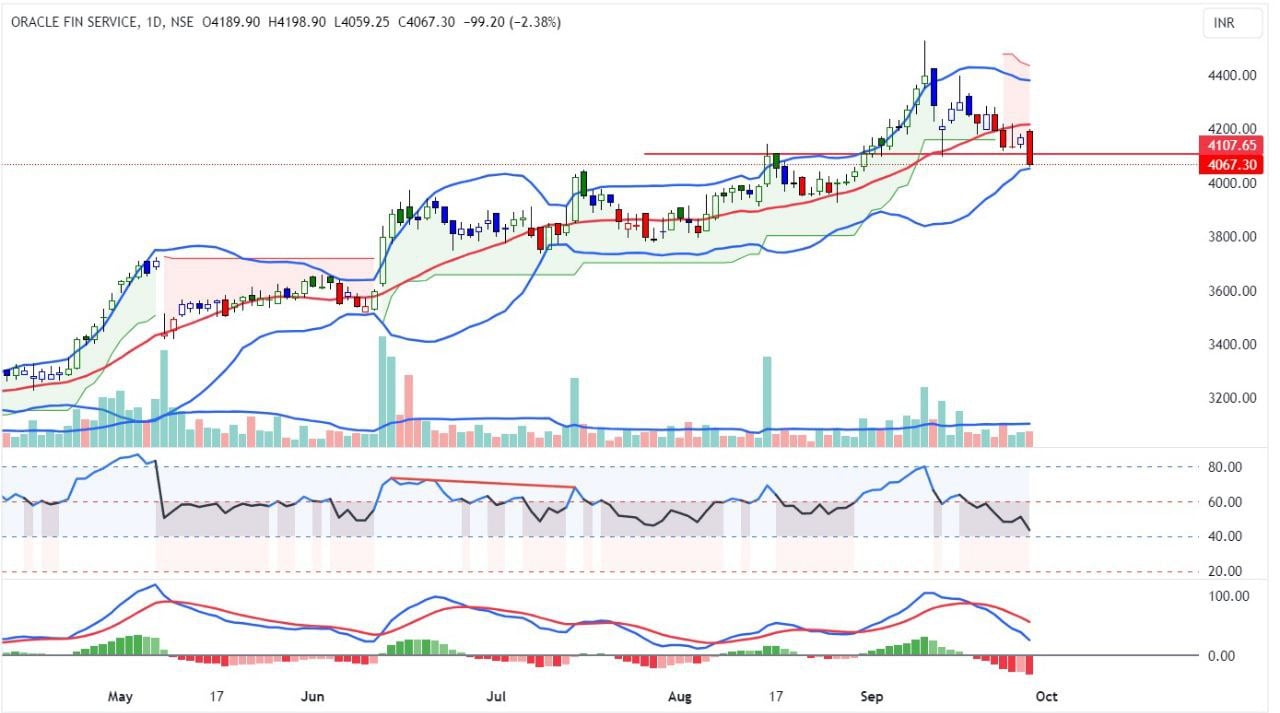Select Jul on the time axis
The image size is (1280, 713).
coord(497,695)
